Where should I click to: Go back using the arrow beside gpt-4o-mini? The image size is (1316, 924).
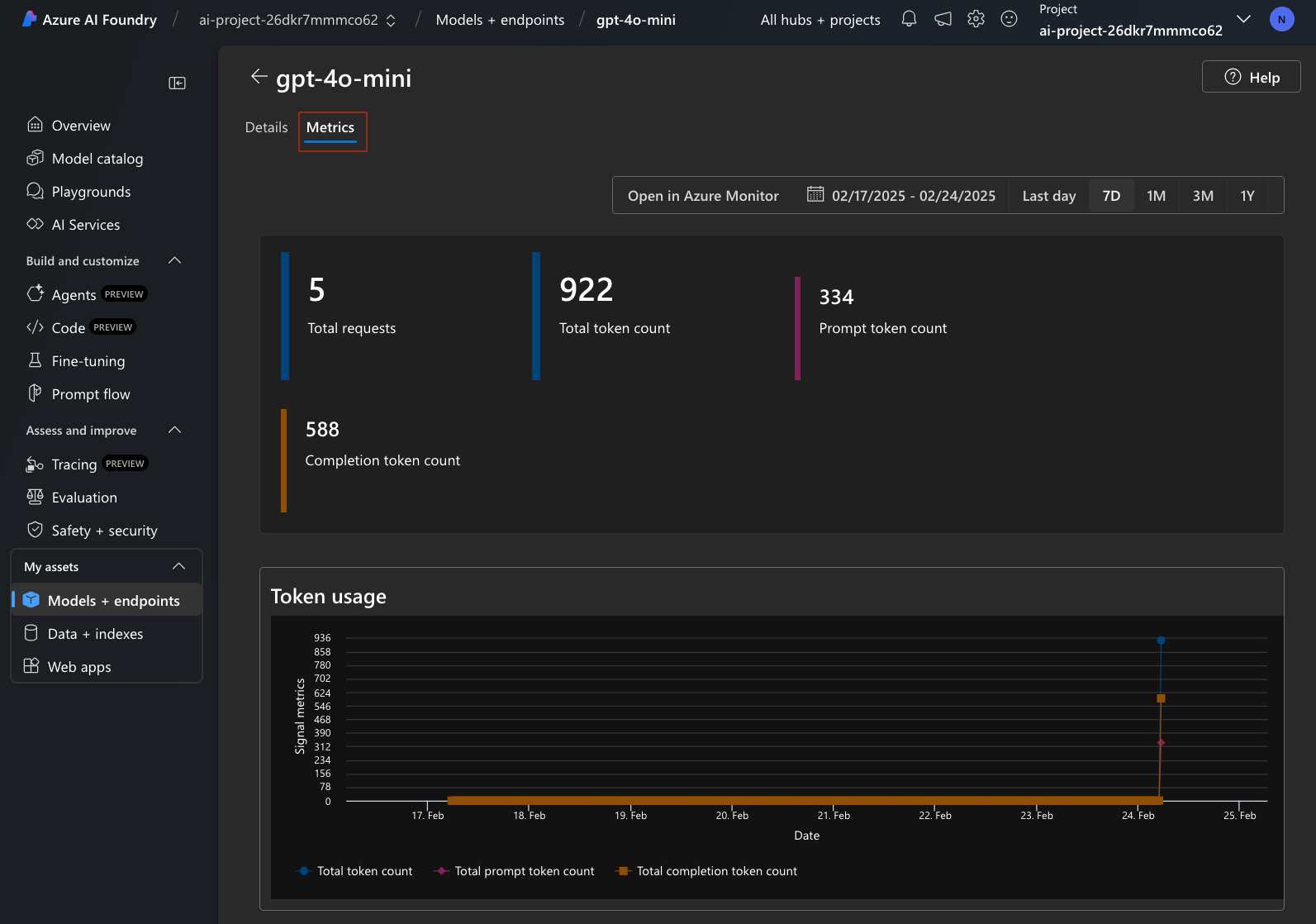tap(259, 77)
